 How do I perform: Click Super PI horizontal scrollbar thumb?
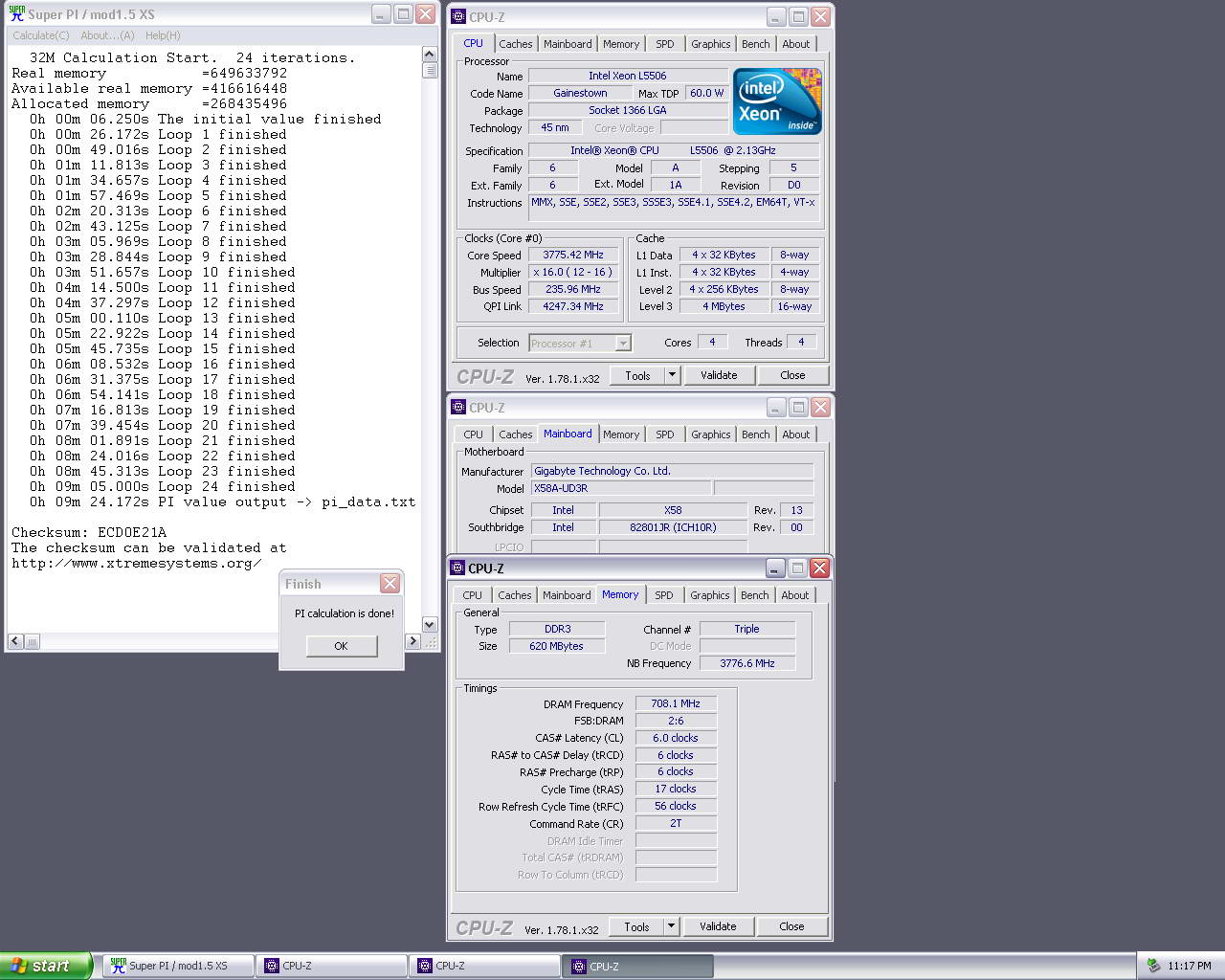click(x=32, y=641)
